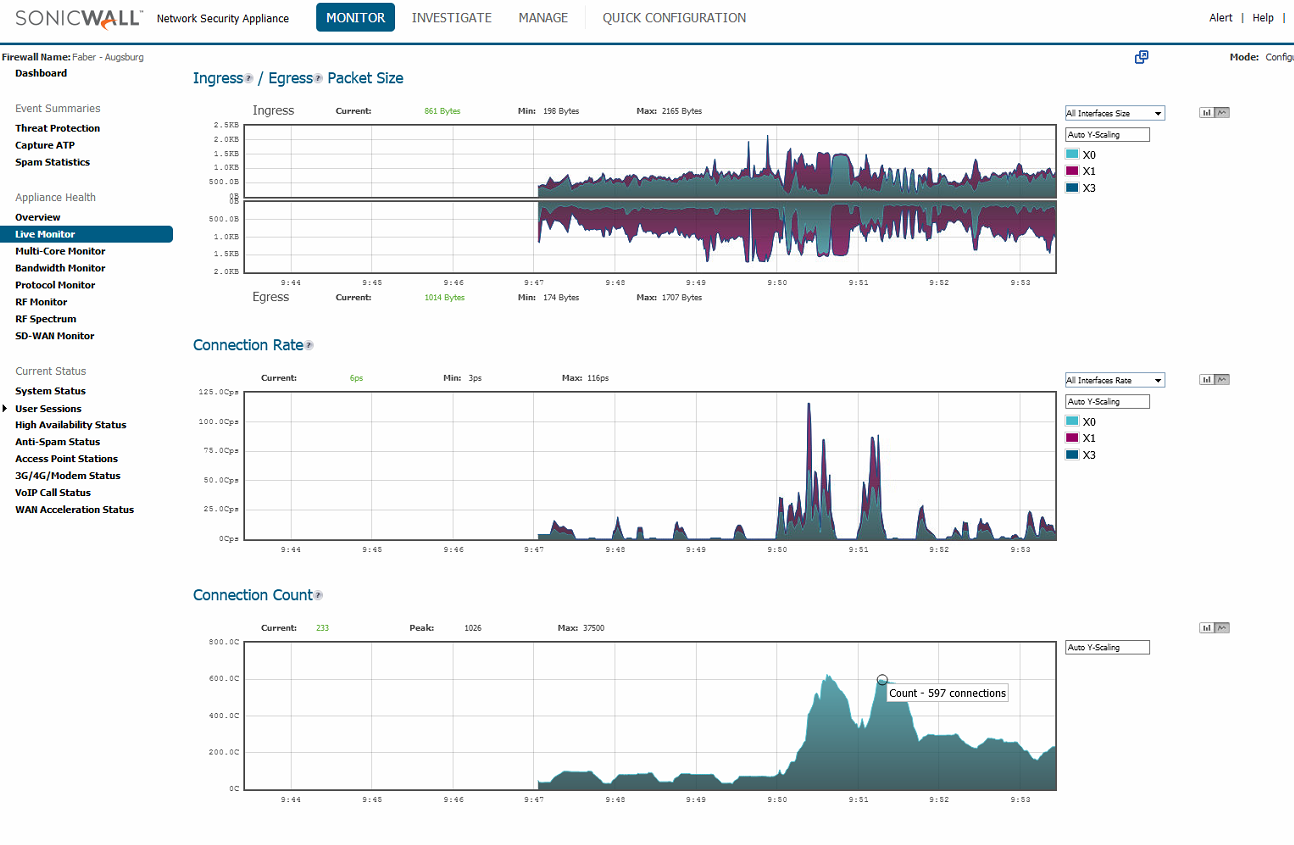Click the help icon next to Egress

(x=319, y=79)
